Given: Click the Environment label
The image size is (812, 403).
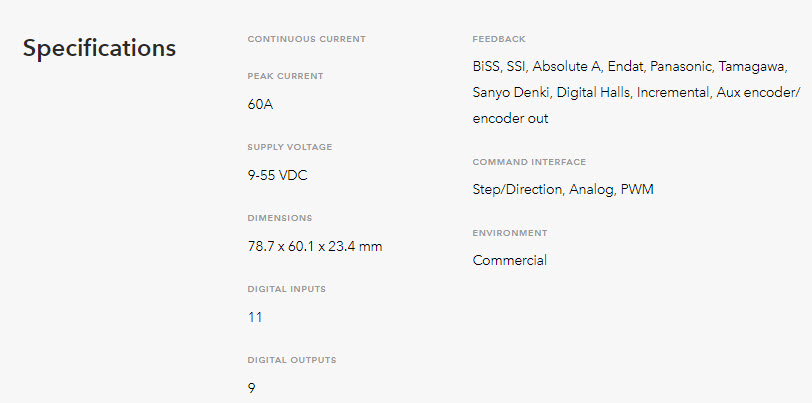Looking at the screenshot, I should (510, 233).
